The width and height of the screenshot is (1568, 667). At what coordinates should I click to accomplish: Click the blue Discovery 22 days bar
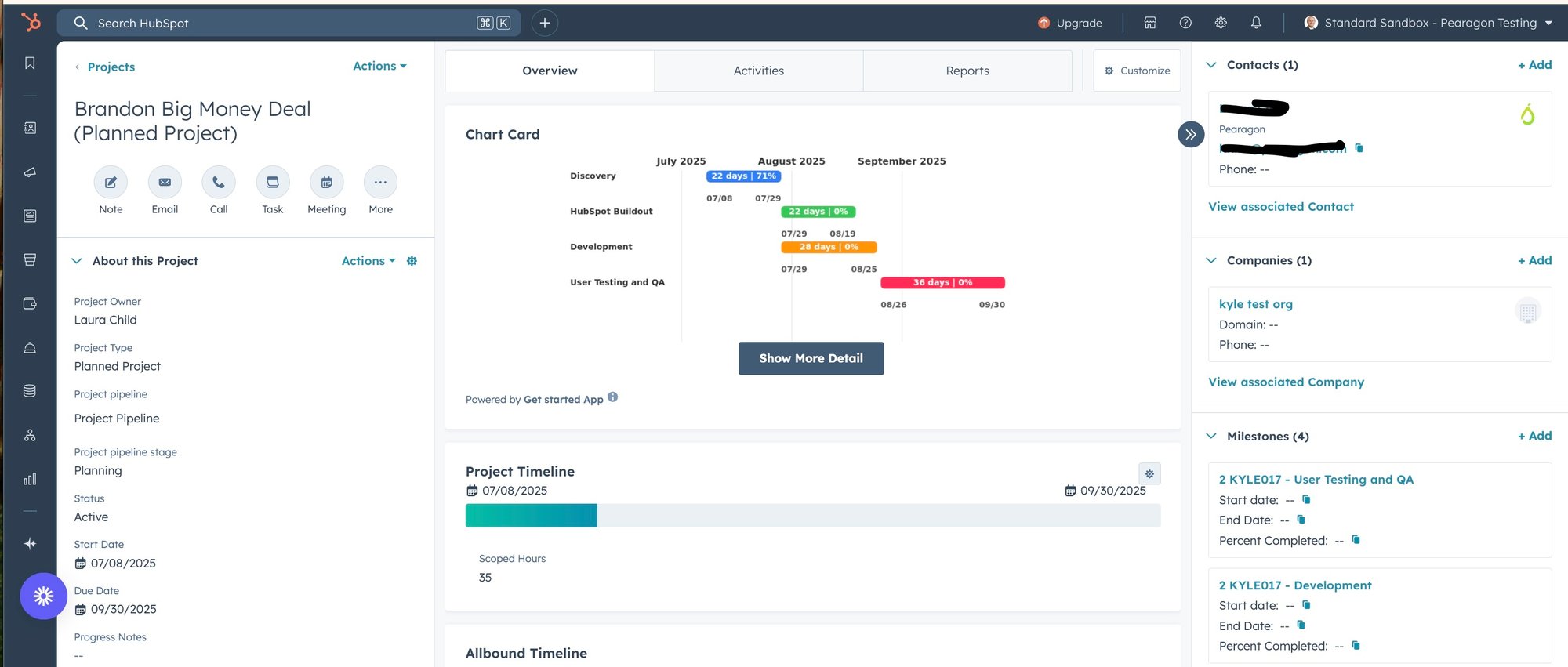click(743, 176)
